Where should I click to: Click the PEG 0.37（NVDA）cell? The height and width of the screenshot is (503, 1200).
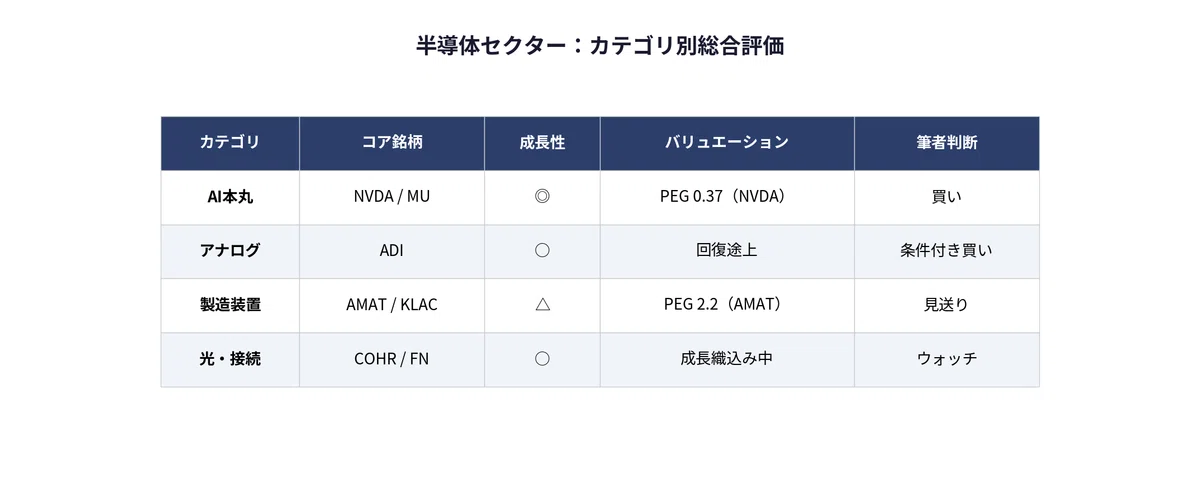727,197
